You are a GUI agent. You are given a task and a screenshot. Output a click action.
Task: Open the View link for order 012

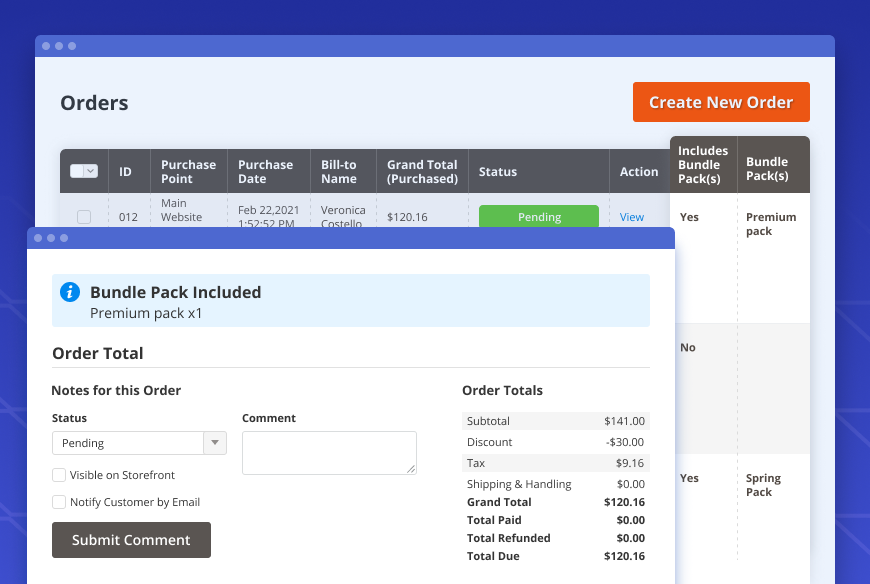tap(632, 217)
